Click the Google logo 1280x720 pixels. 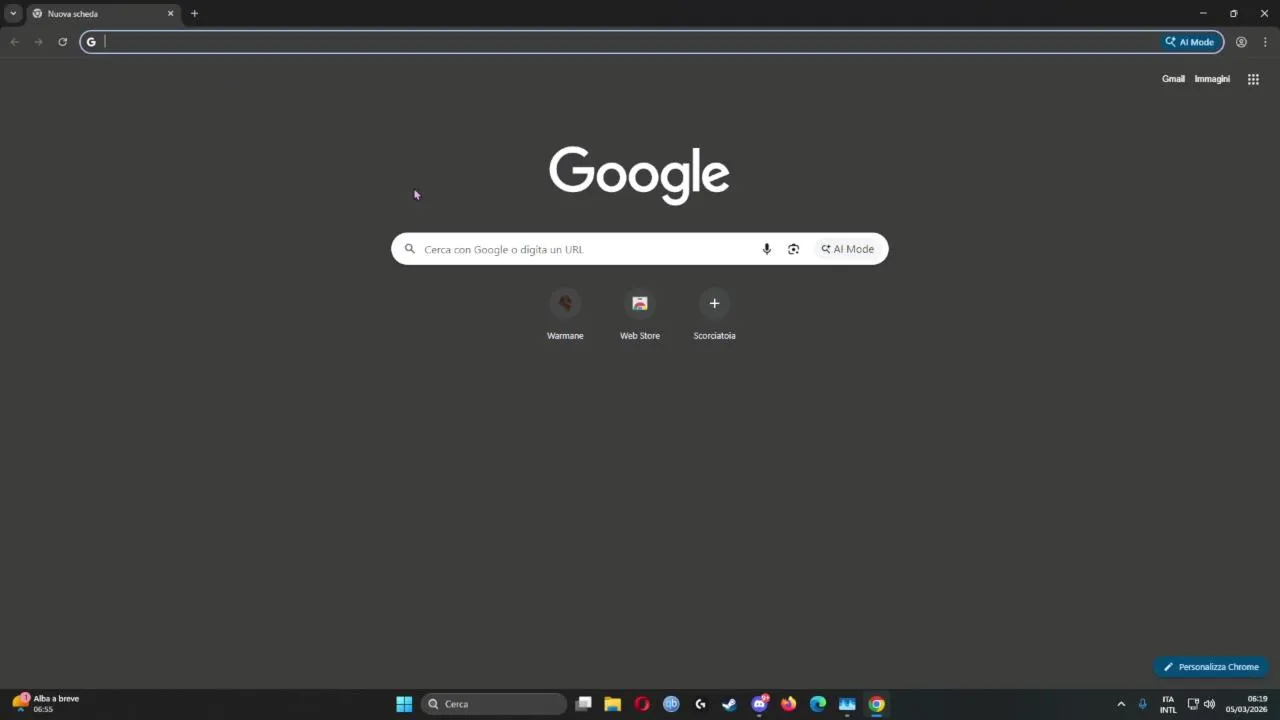[639, 175]
